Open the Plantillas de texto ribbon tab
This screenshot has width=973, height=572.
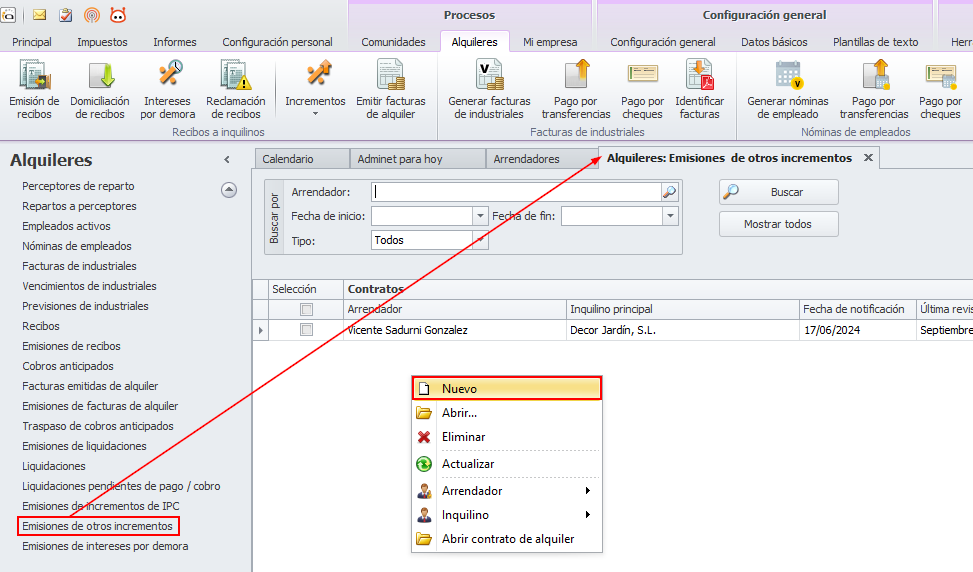(876, 42)
